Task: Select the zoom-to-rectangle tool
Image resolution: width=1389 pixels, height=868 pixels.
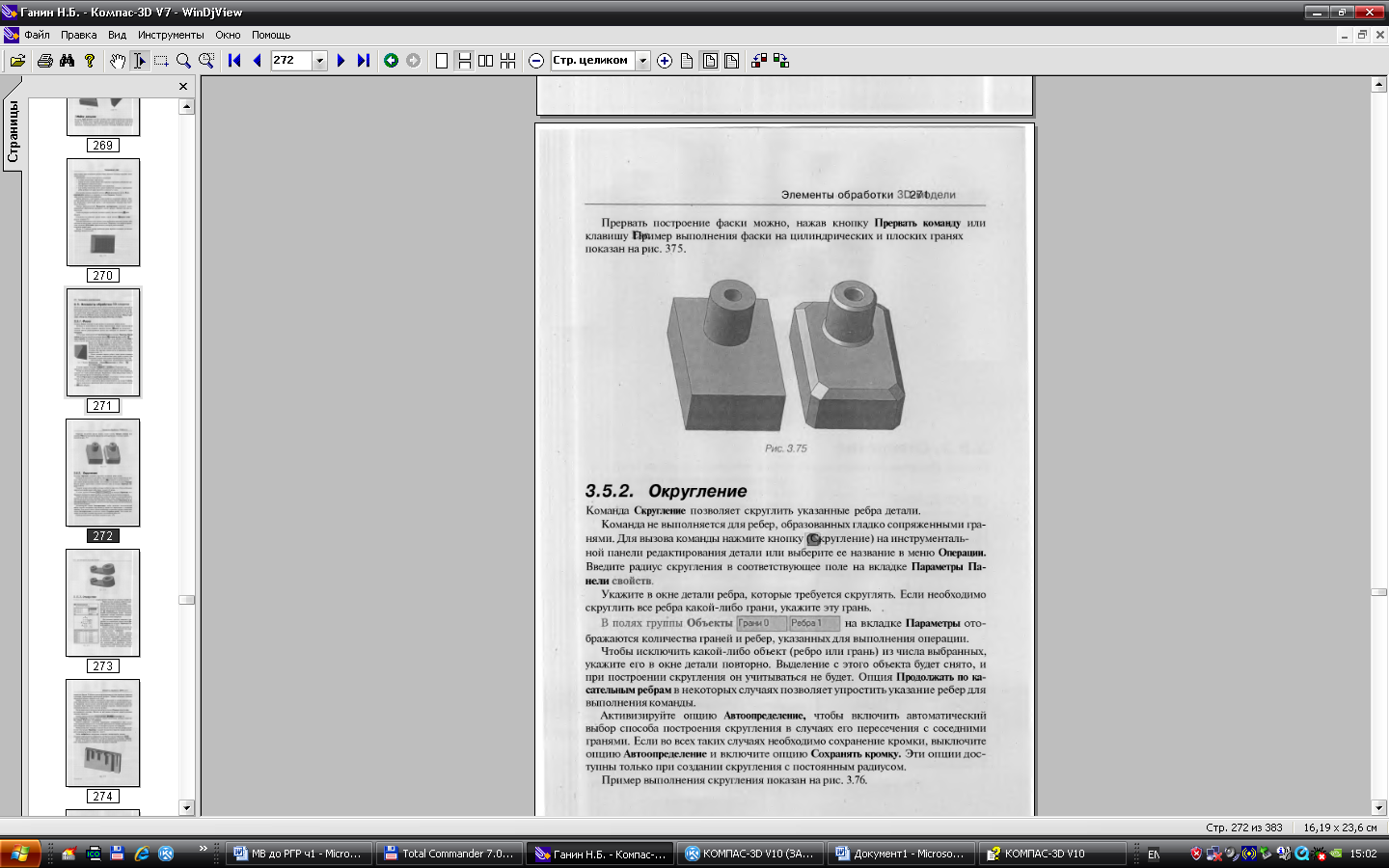Action: pyautogui.click(x=206, y=61)
